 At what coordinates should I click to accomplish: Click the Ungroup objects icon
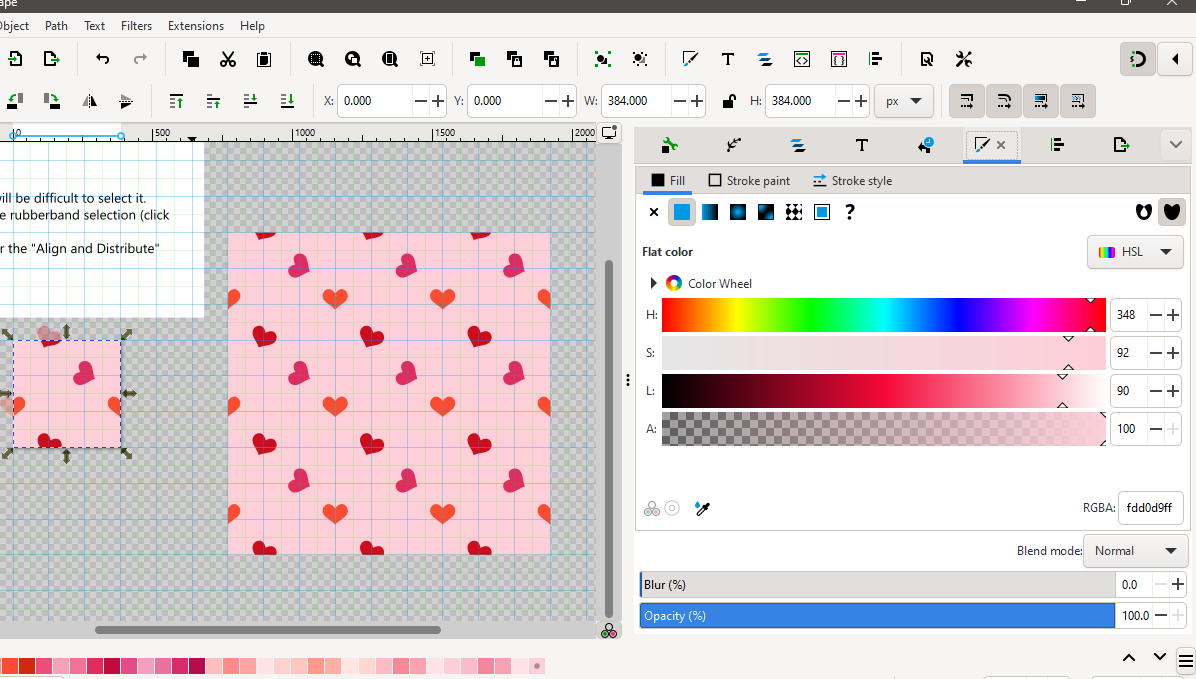[x=640, y=59]
